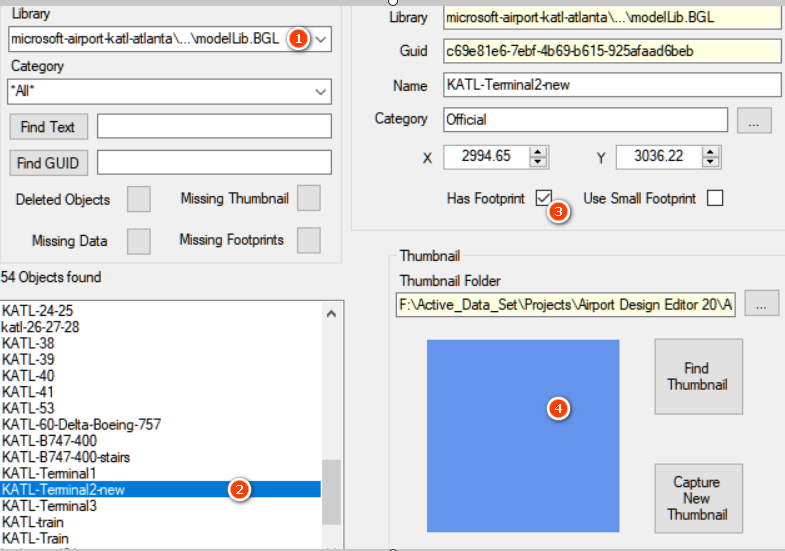Image resolution: width=785 pixels, height=551 pixels.
Task: Click the object list scroll up arrow
Action: point(331,314)
